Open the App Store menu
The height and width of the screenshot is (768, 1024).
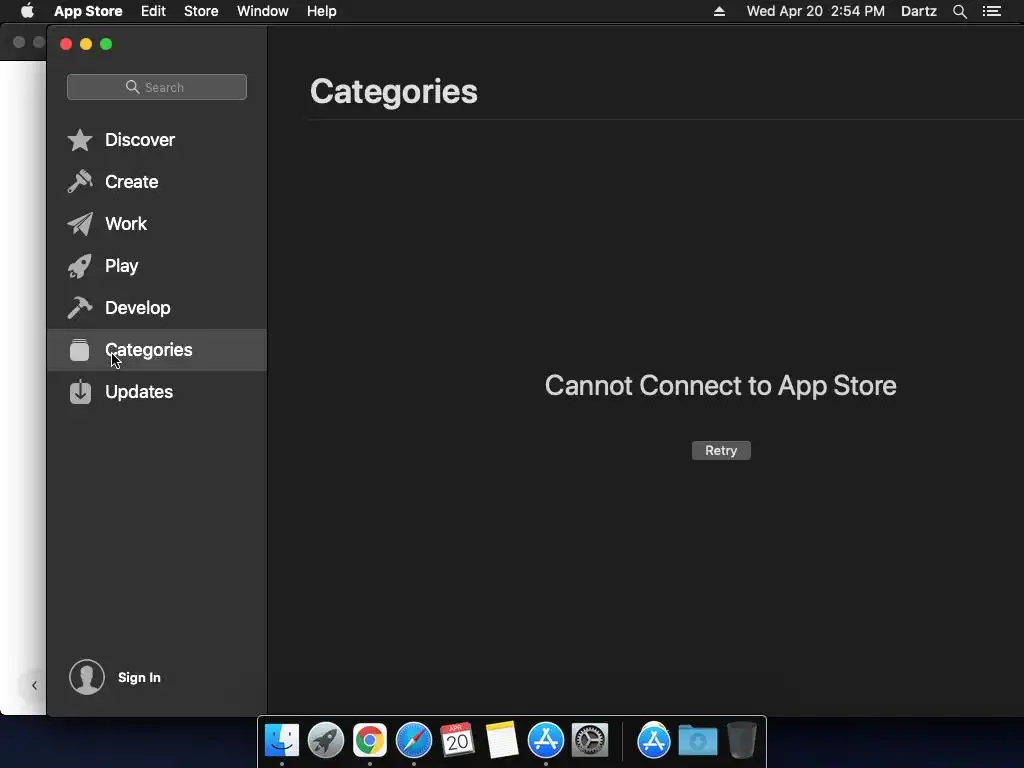[88, 11]
